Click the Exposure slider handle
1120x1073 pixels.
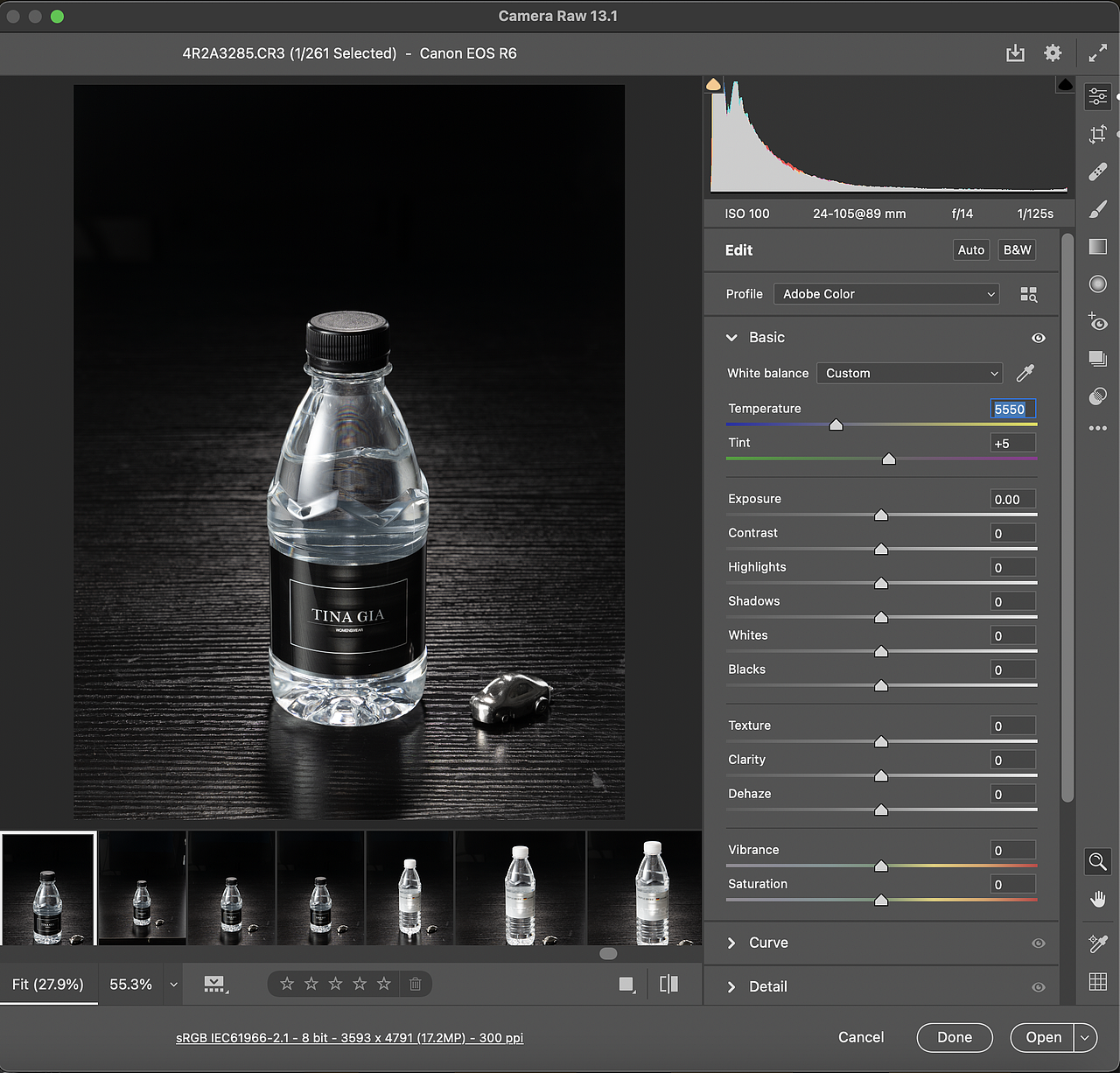coord(881,515)
